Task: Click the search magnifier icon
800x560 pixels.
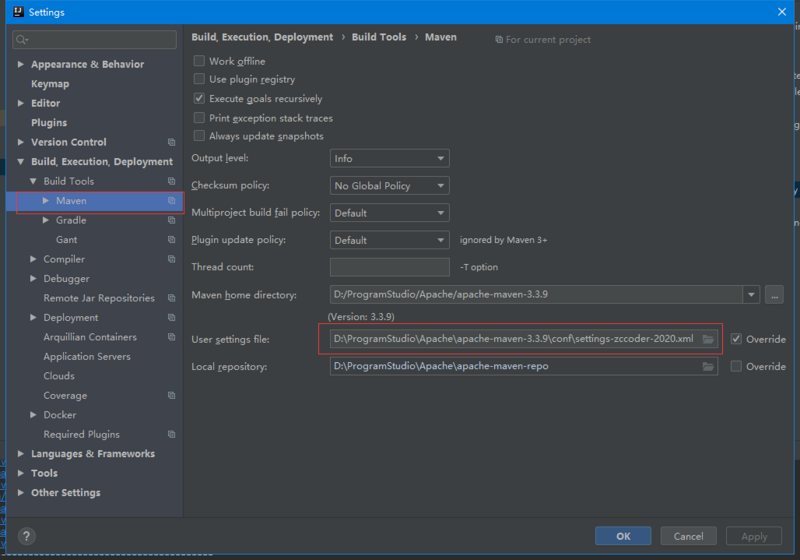Action: pos(21,39)
